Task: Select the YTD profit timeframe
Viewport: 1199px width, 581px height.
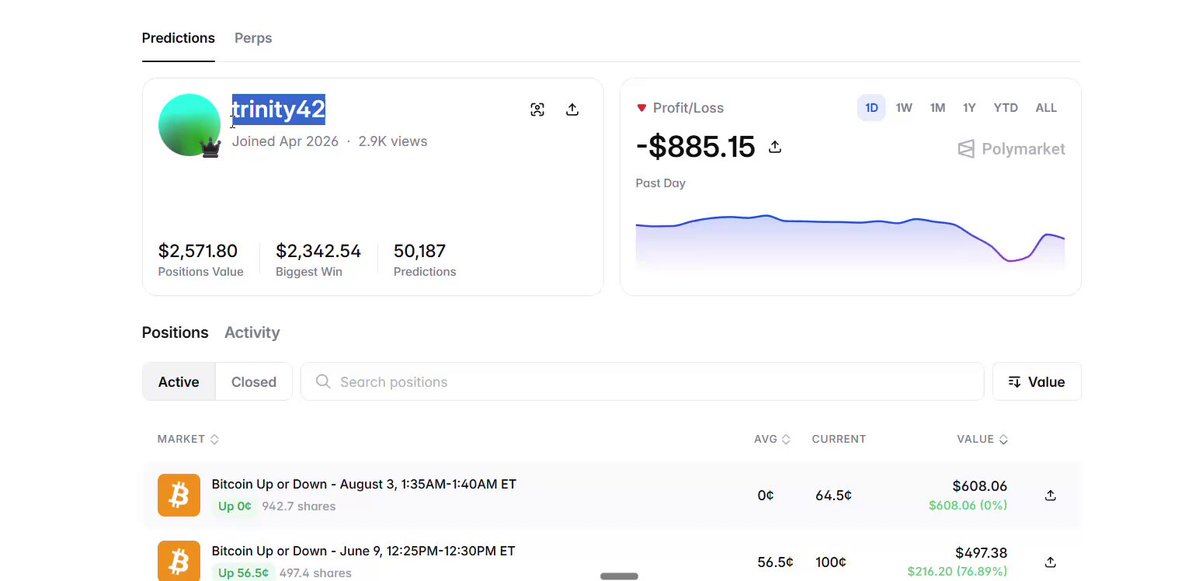Action: [x=1006, y=108]
